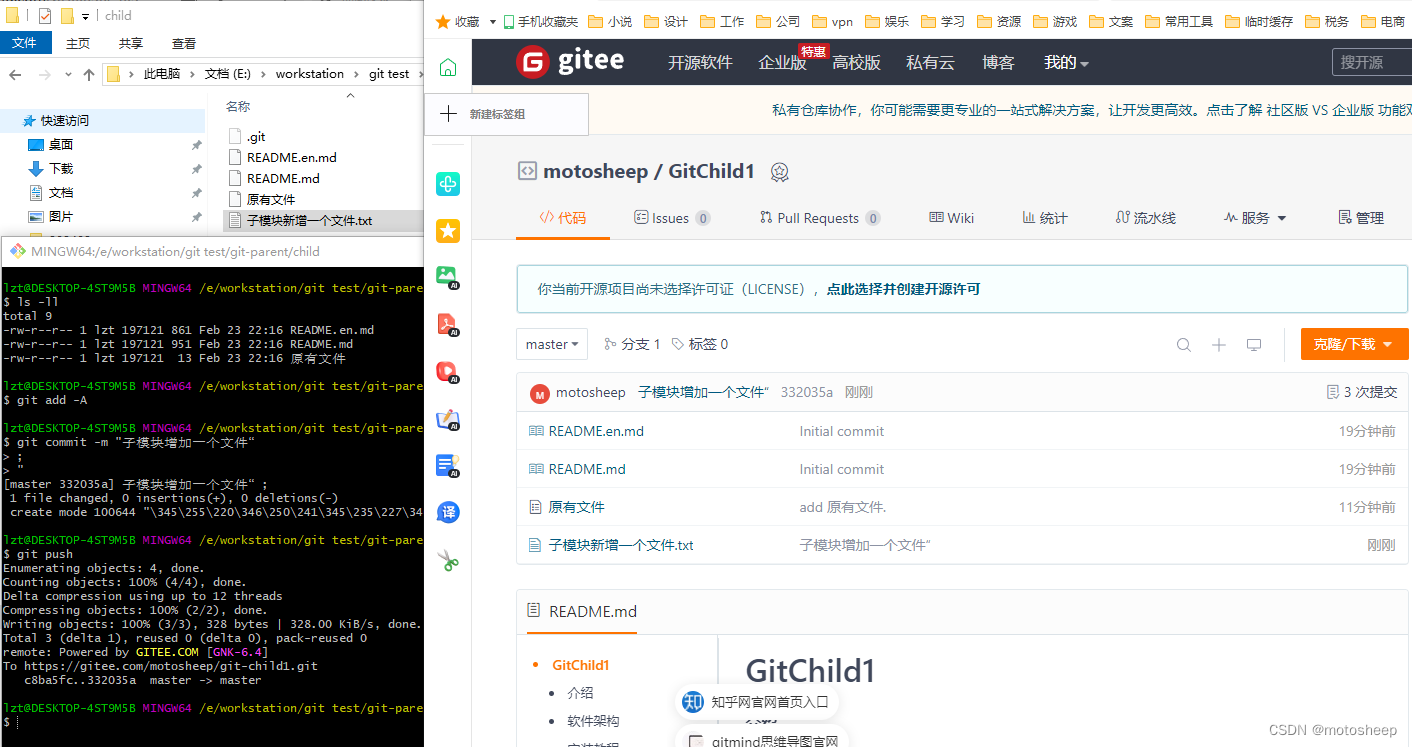Open the translate icon in browser sidebar
Screen dimensions: 1412x747
click(448, 513)
